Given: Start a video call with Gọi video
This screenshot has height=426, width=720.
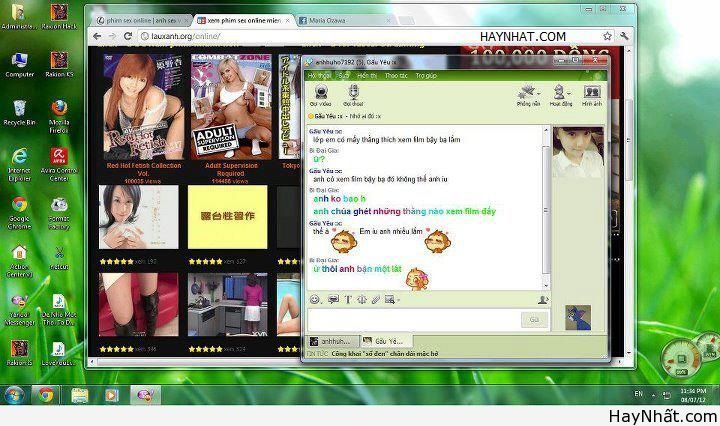Looking at the screenshot, I should [x=321, y=95].
